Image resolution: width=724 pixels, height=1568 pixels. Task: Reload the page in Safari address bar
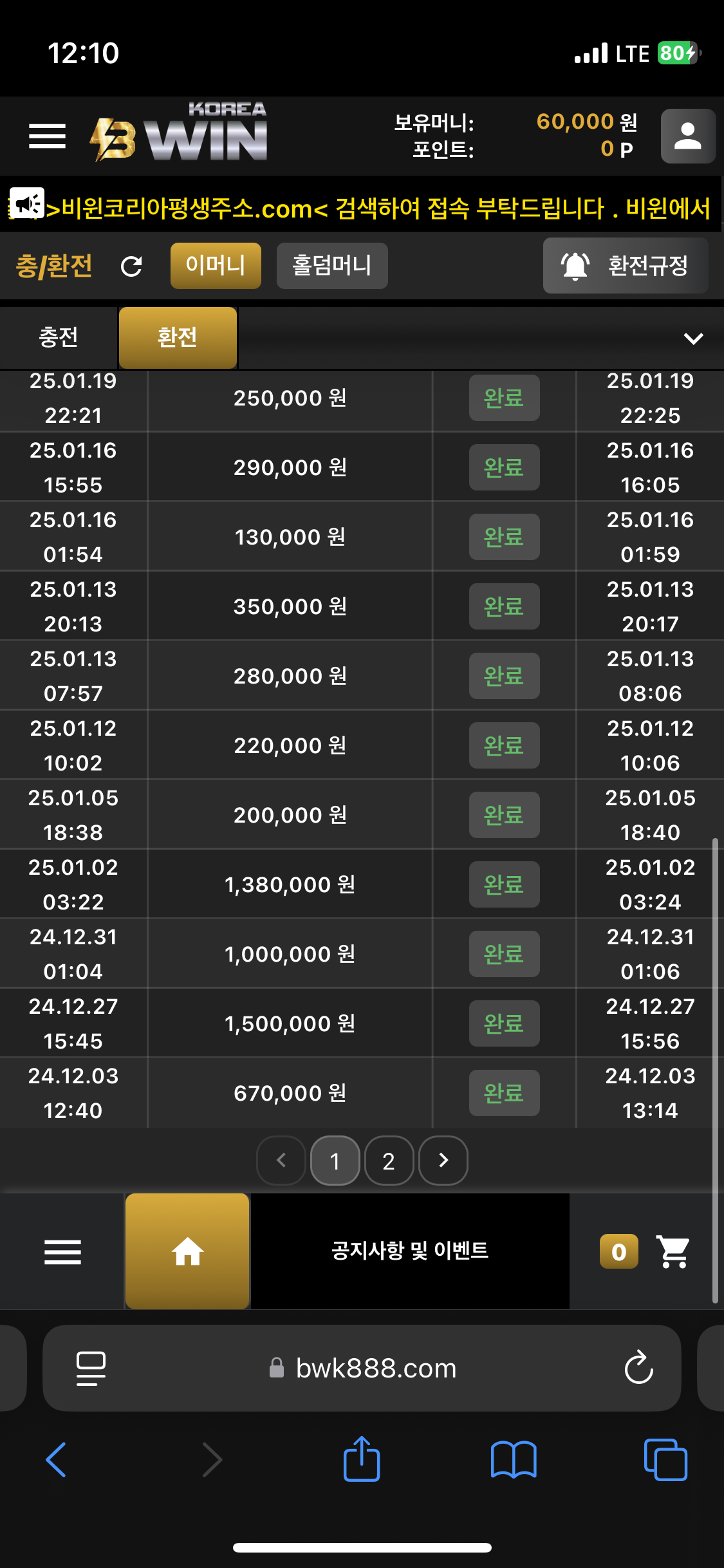pos(638,1367)
